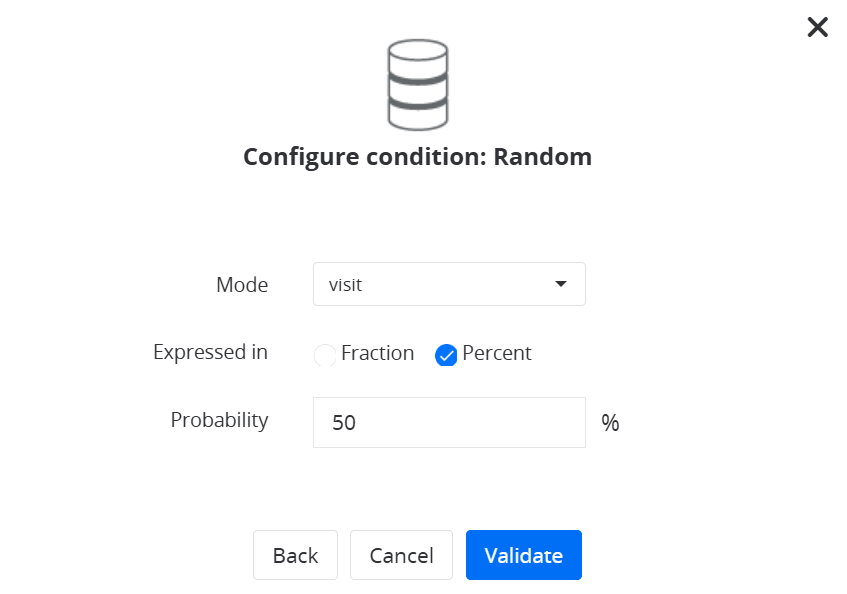This screenshot has height=594, width=847.
Task: Click the 'Probability' field label
Action: click(x=219, y=420)
